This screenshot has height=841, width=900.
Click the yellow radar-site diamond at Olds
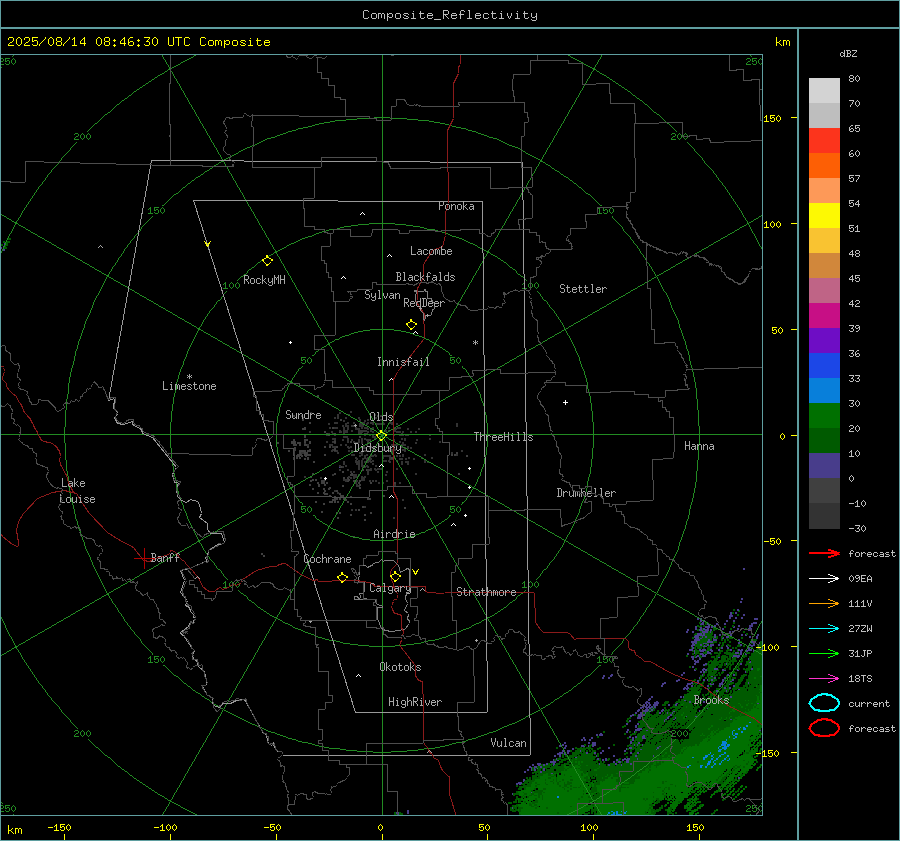click(381, 436)
